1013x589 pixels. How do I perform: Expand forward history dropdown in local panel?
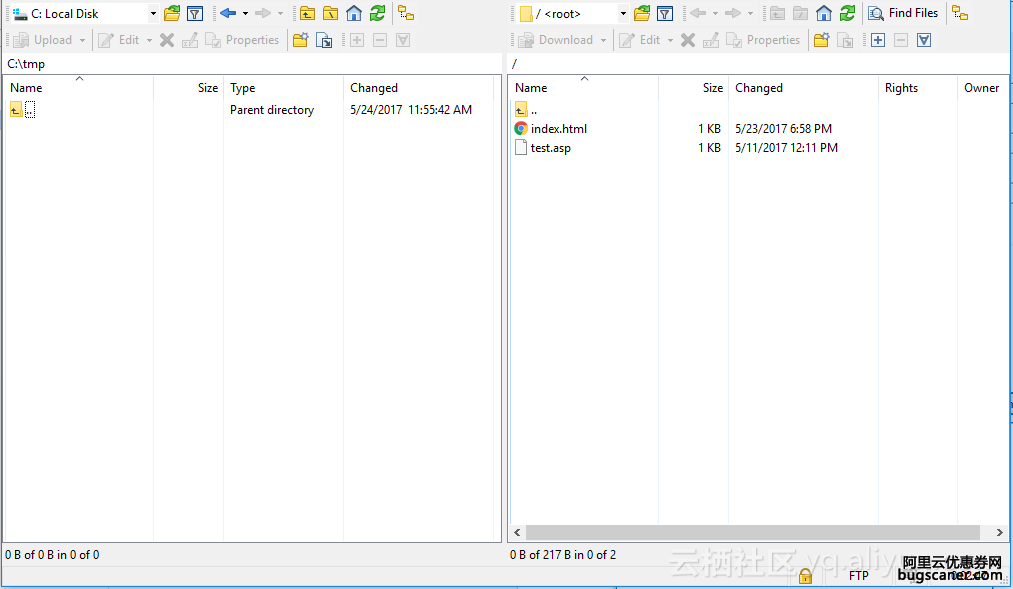[x=280, y=13]
